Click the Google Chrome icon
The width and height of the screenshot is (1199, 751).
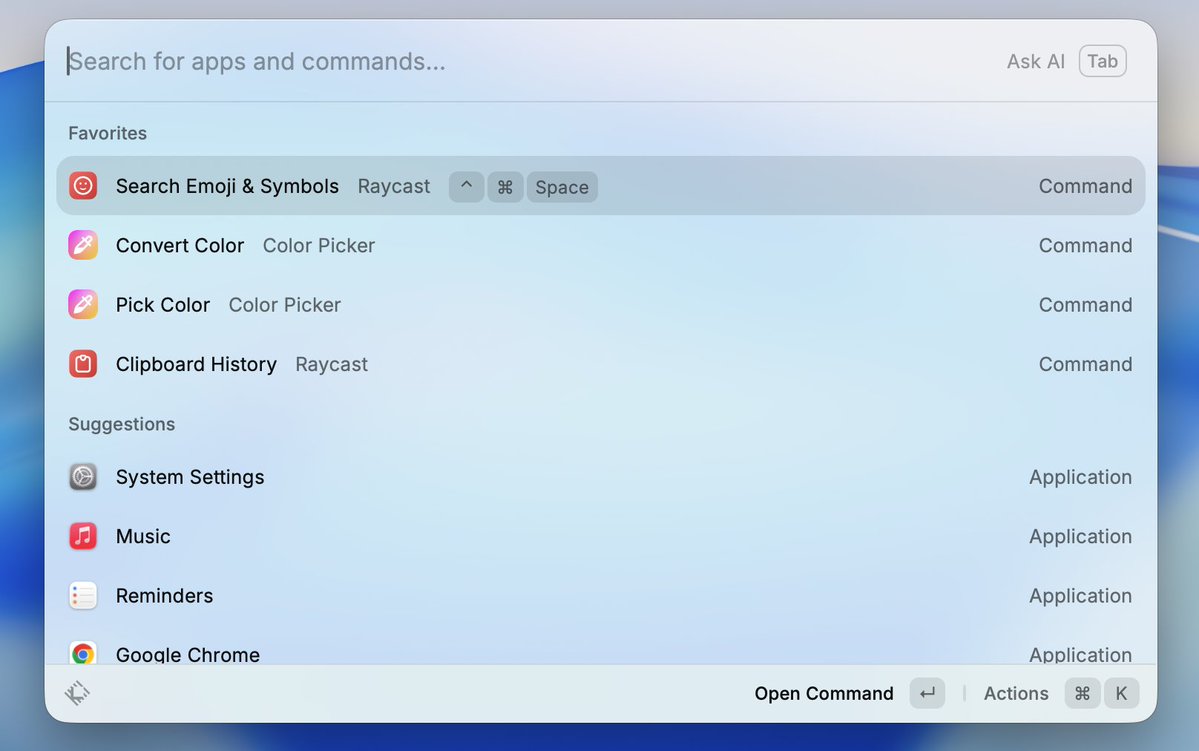(83, 653)
